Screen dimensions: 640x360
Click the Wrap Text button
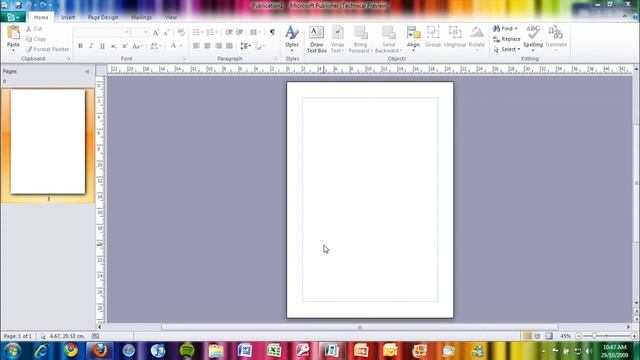pos(338,40)
